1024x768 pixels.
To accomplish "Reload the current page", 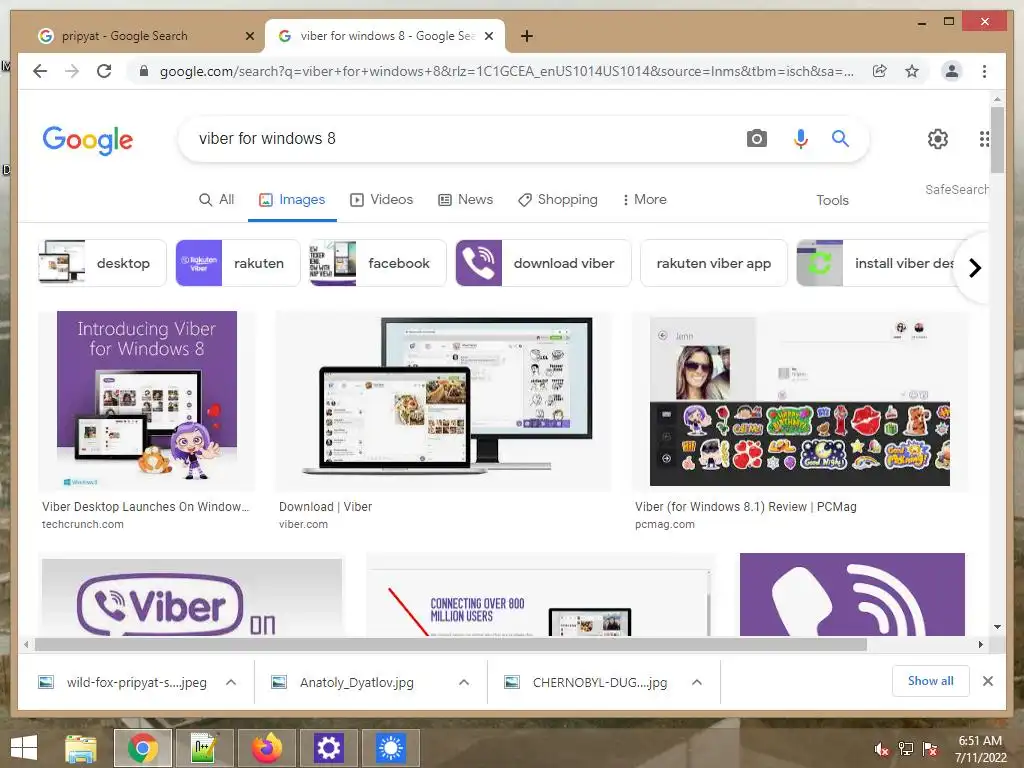I will click(x=104, y=71).
